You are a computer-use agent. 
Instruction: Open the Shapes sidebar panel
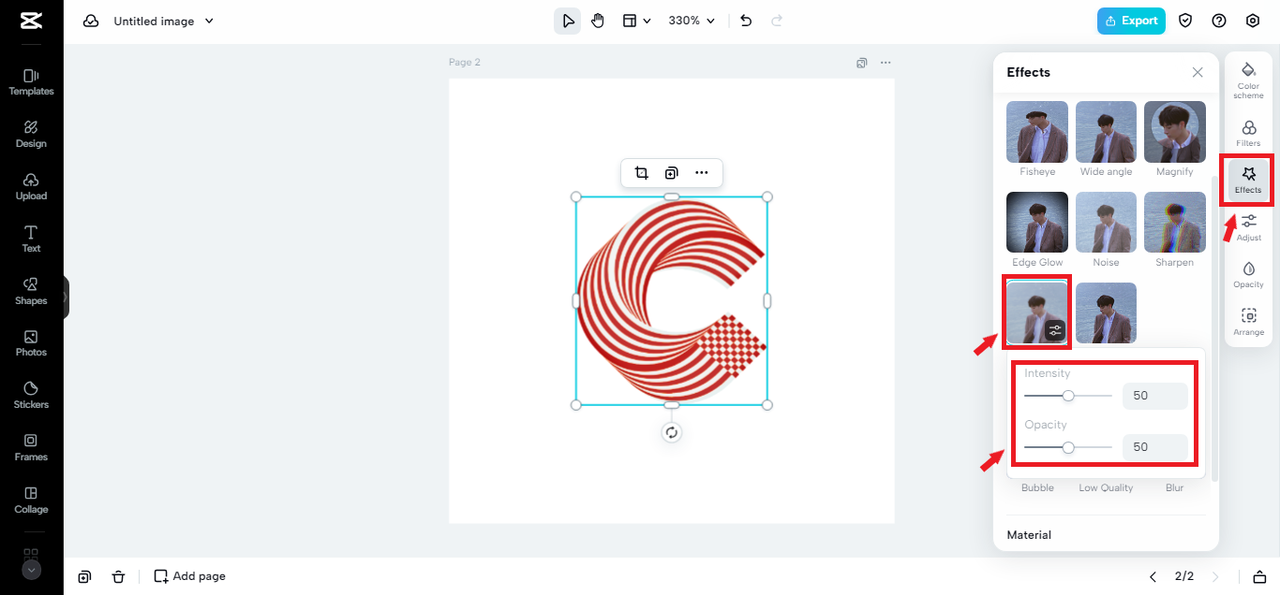[31, 291]
